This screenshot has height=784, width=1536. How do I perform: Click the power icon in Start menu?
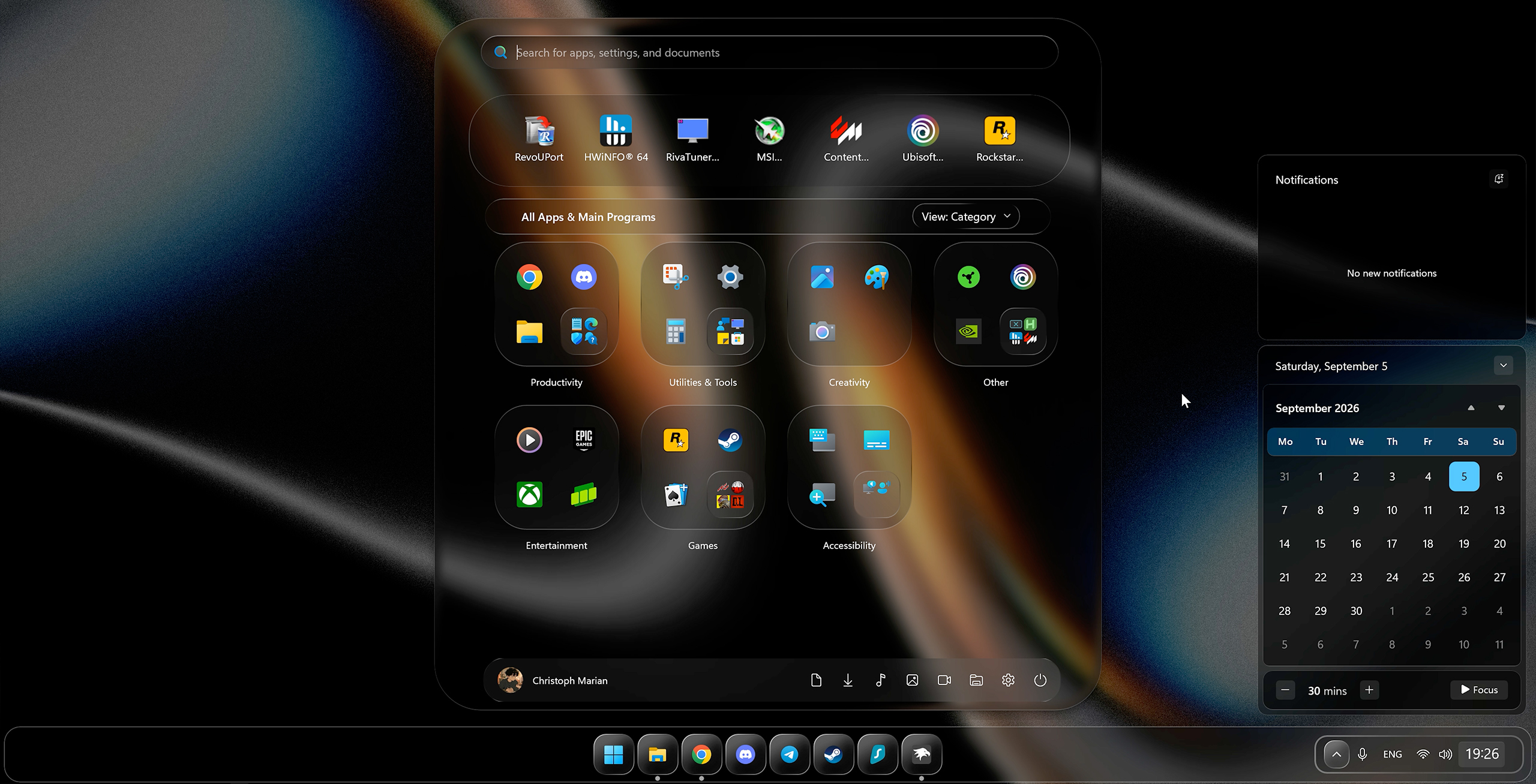tap(1040, 680)
